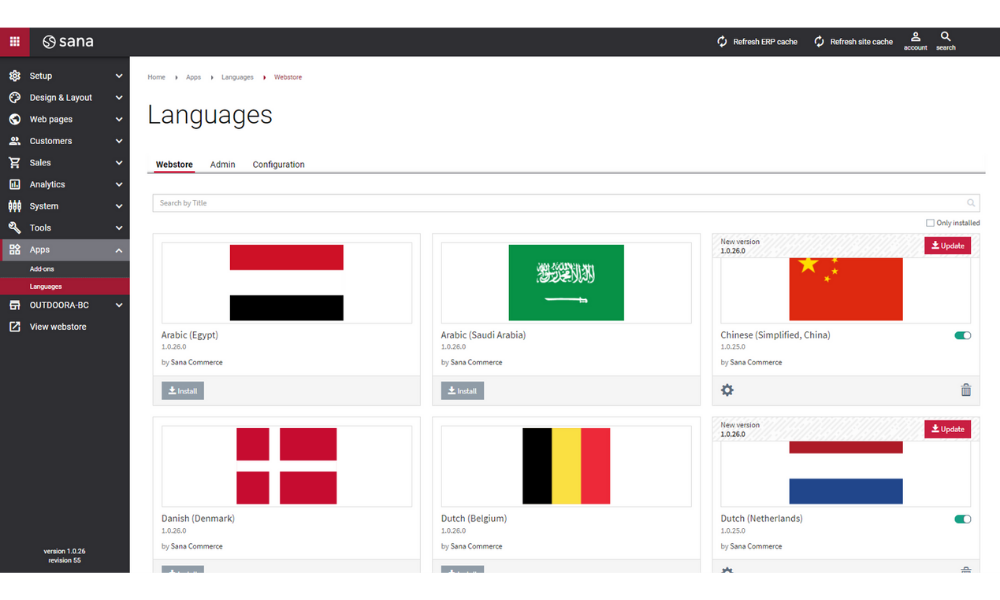Image resolution: width=1000 pixels, height=600 pixels.
Task: Click the Sales cart icon
Action: (x=15, y=163)
